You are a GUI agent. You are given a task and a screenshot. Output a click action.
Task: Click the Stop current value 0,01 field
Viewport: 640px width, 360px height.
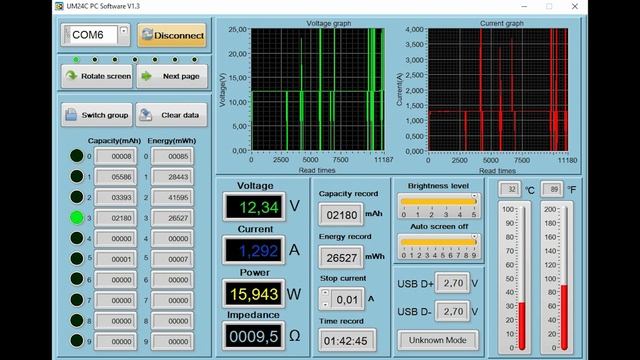point(347,300)
